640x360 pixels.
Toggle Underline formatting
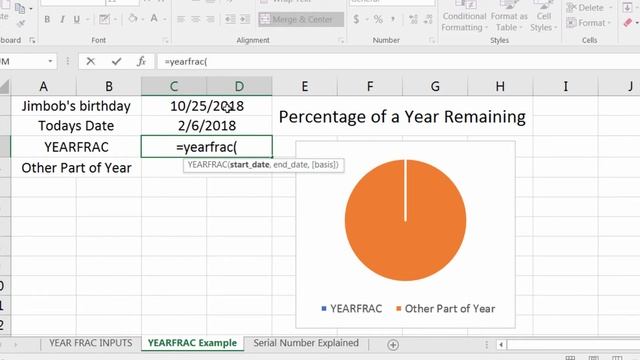click(76, 20)
